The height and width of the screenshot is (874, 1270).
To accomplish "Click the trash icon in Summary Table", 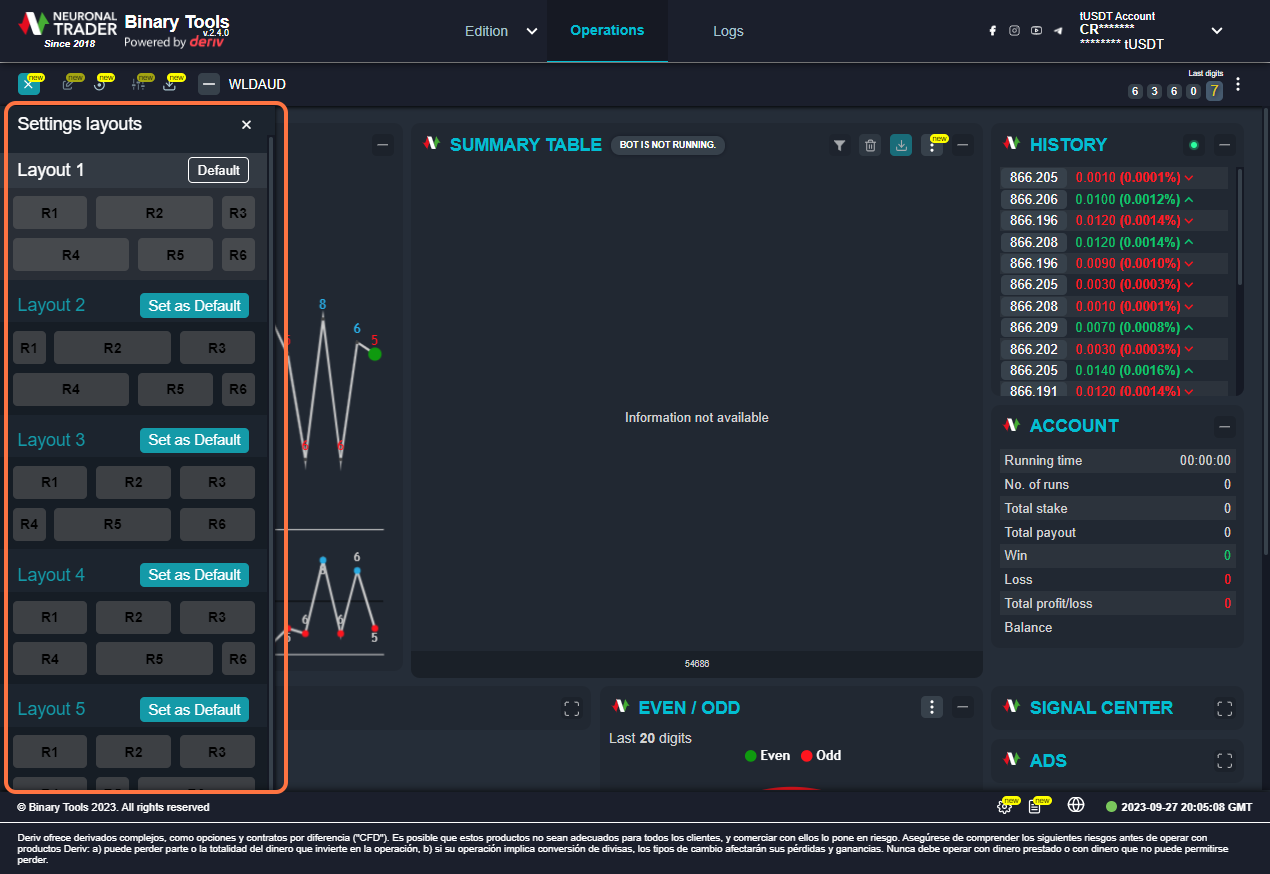I will (x=870, y=146).
